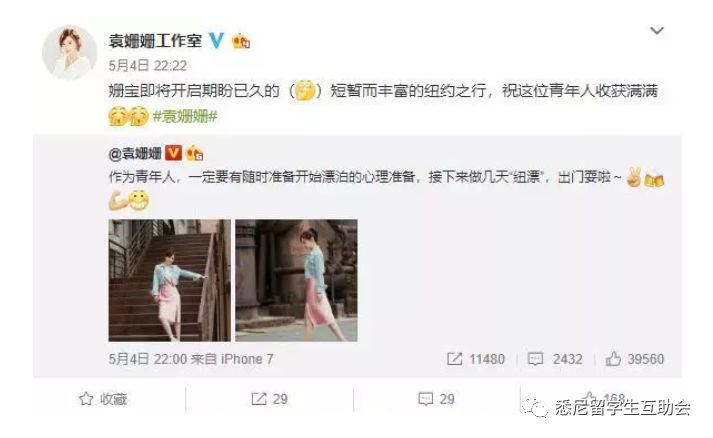713x438 pixels.
Task: Click the crown membership badge beside blue V
Action: [241, 41]
